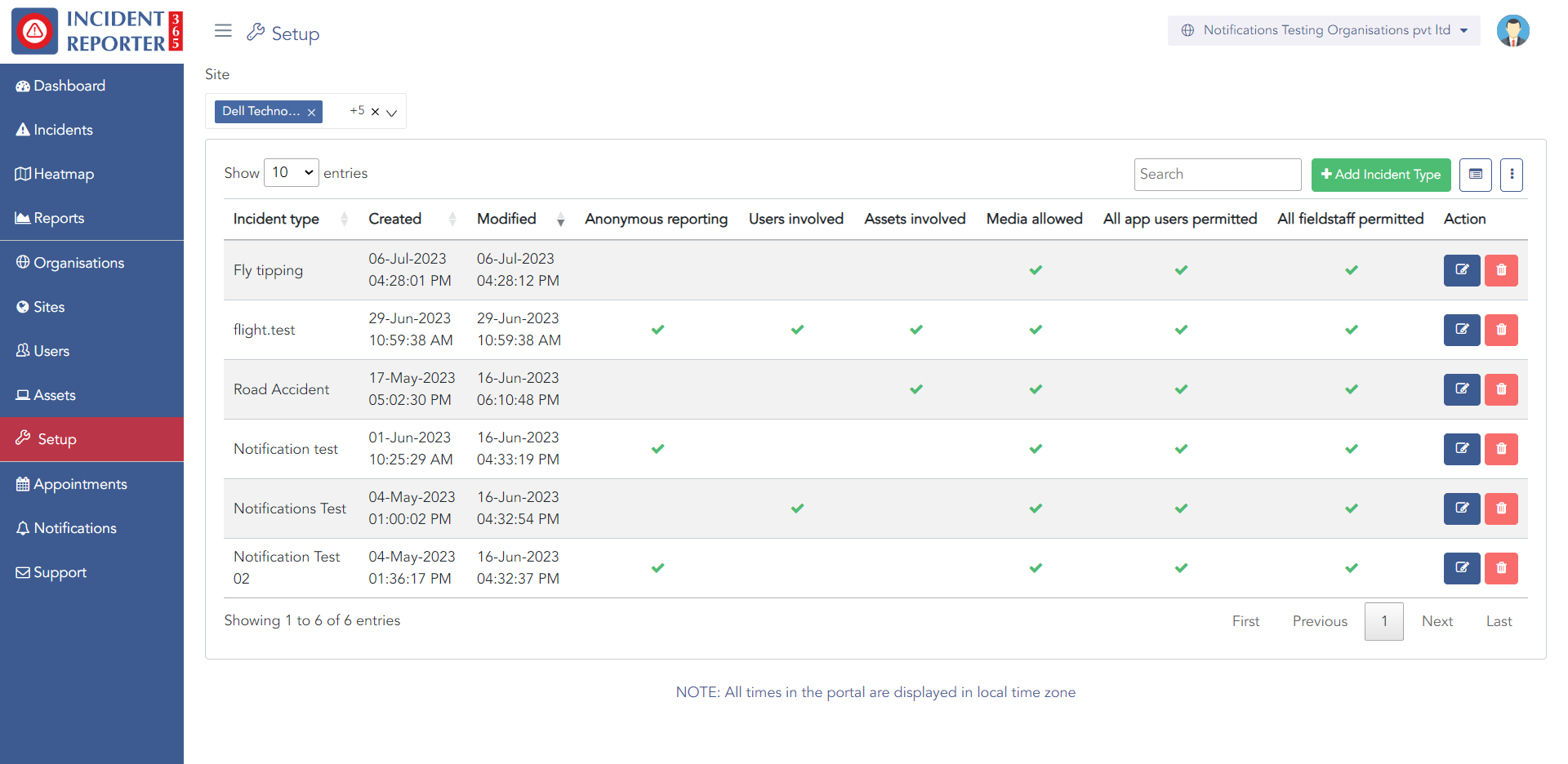
Task: Edit the Fly tipping incident type
Action: point(1461,270)
